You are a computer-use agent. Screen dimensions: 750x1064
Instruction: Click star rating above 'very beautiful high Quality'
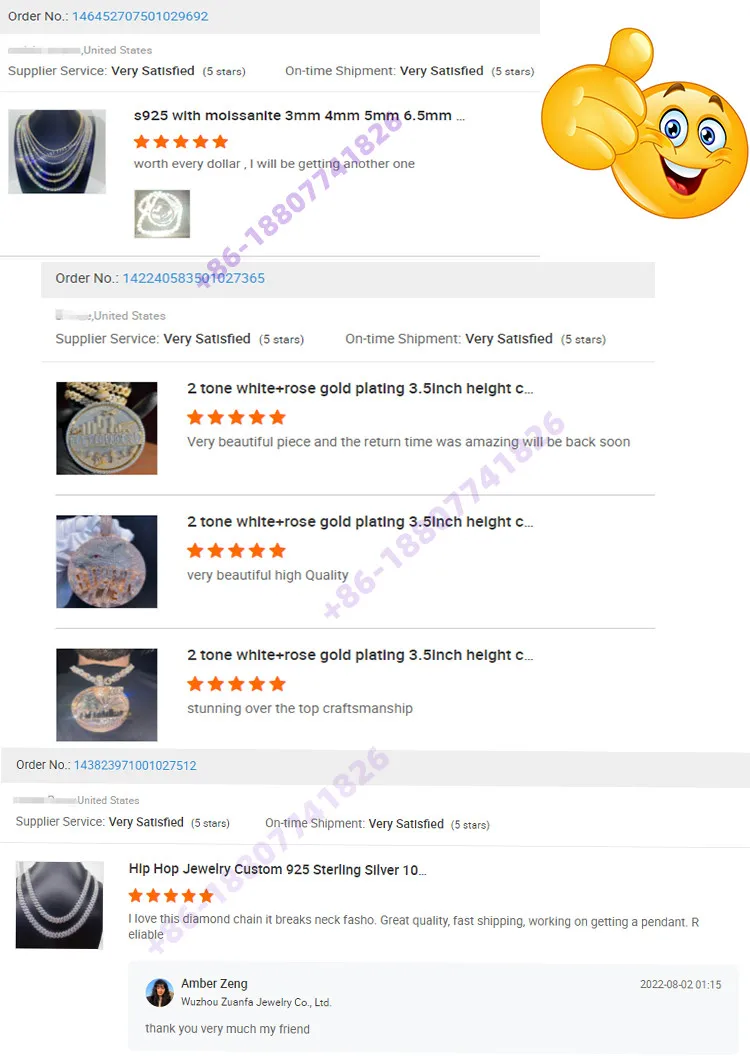[236, 550]
